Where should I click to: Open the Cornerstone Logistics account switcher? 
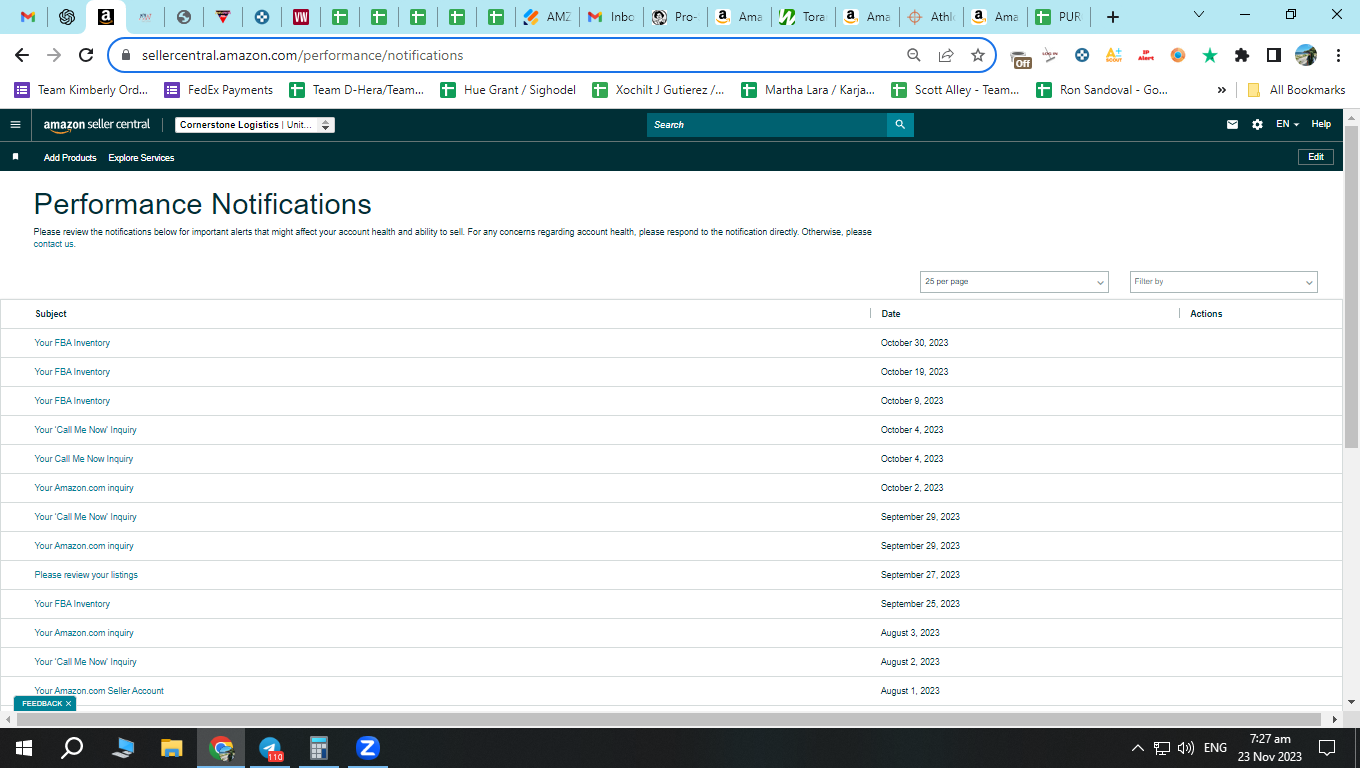255,125
